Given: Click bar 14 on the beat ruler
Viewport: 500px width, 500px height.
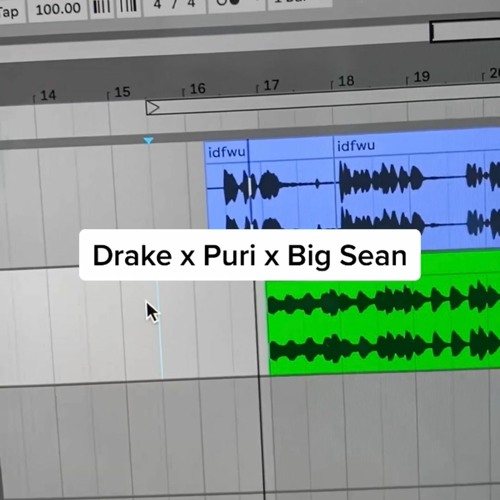Looking at the screenshot, I should coord(48,96).
